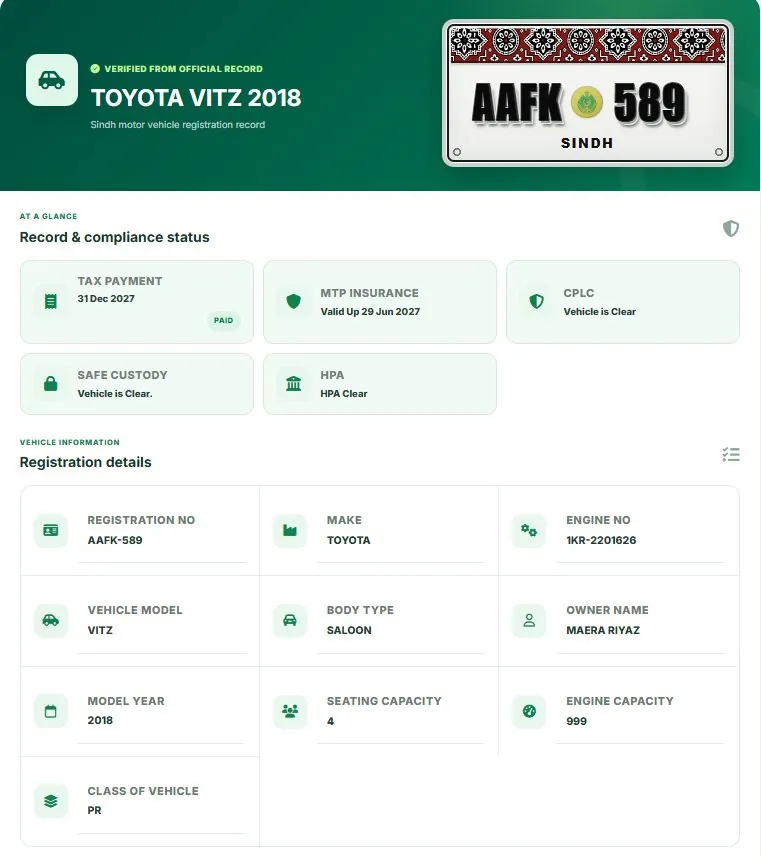
Task: Click the green verified checkmark icon
Action: tap(95, 69)
